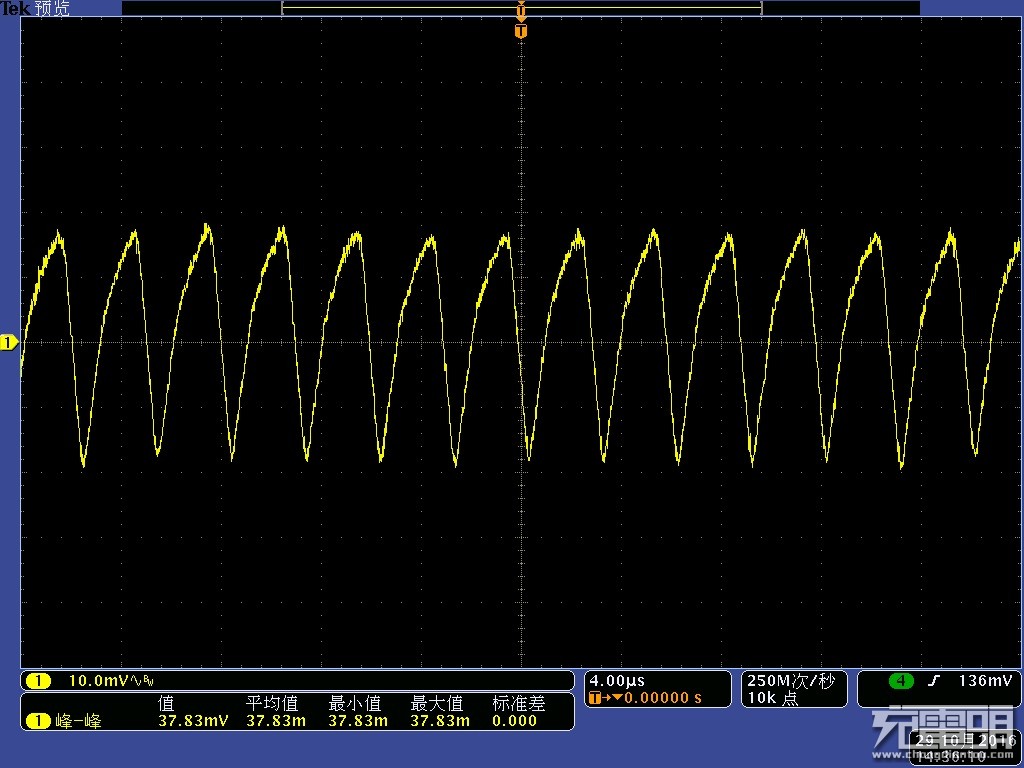Click the 10k points record length readout
The width and height of the screenshot is (1024, 768).
(x=771, y=699)
